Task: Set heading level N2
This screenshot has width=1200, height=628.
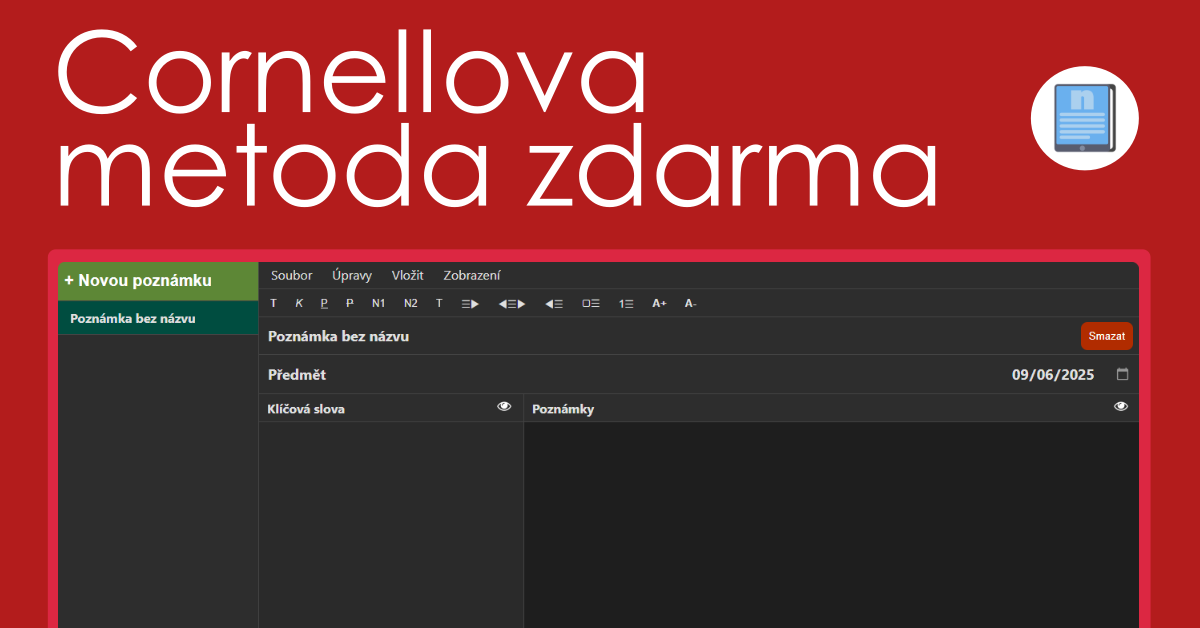Action: pos(411,303)
